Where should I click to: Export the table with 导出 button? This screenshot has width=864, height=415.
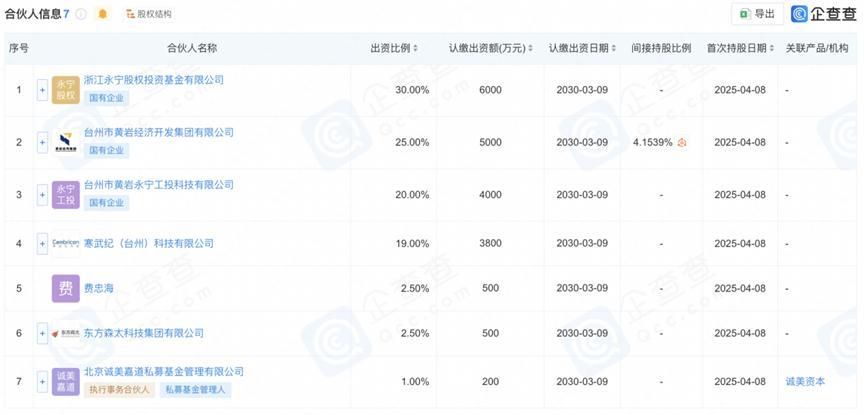click(757, 14)
